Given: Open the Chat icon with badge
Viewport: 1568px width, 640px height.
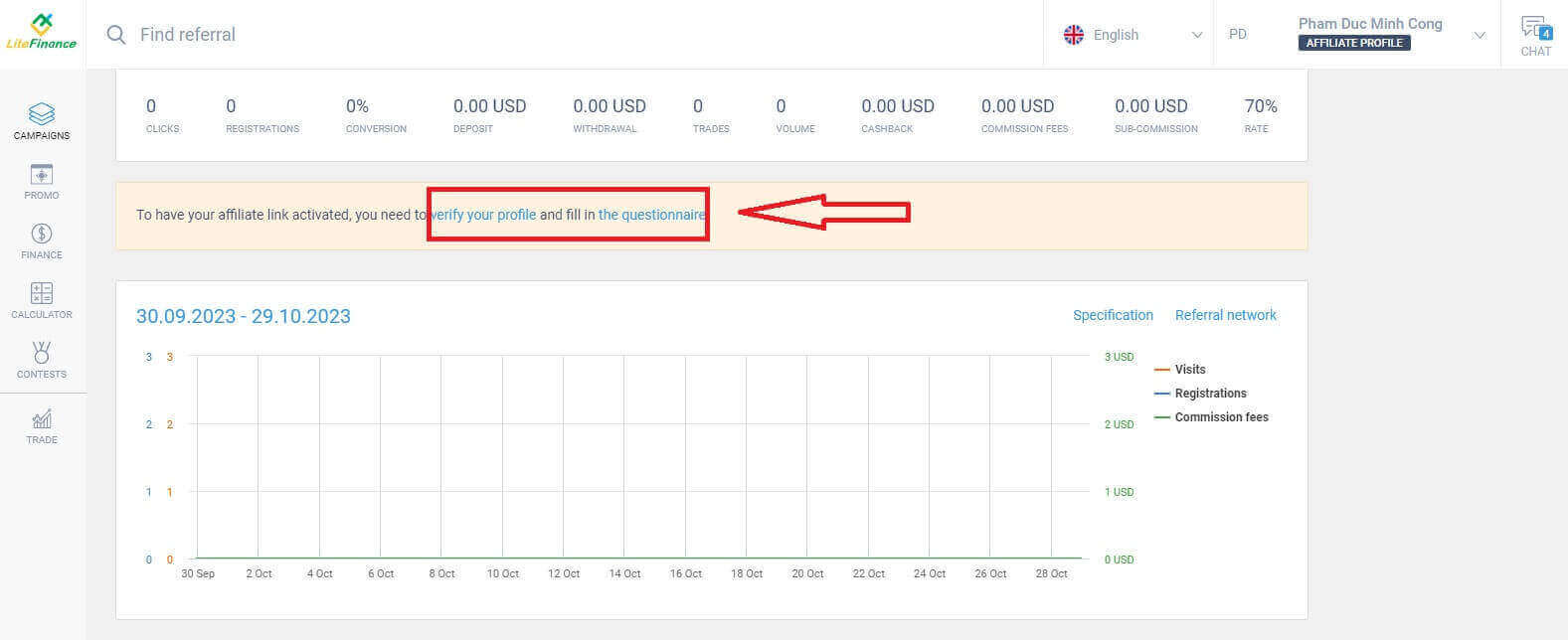Looking at the screenshot, I should [x=1535, y=30].
